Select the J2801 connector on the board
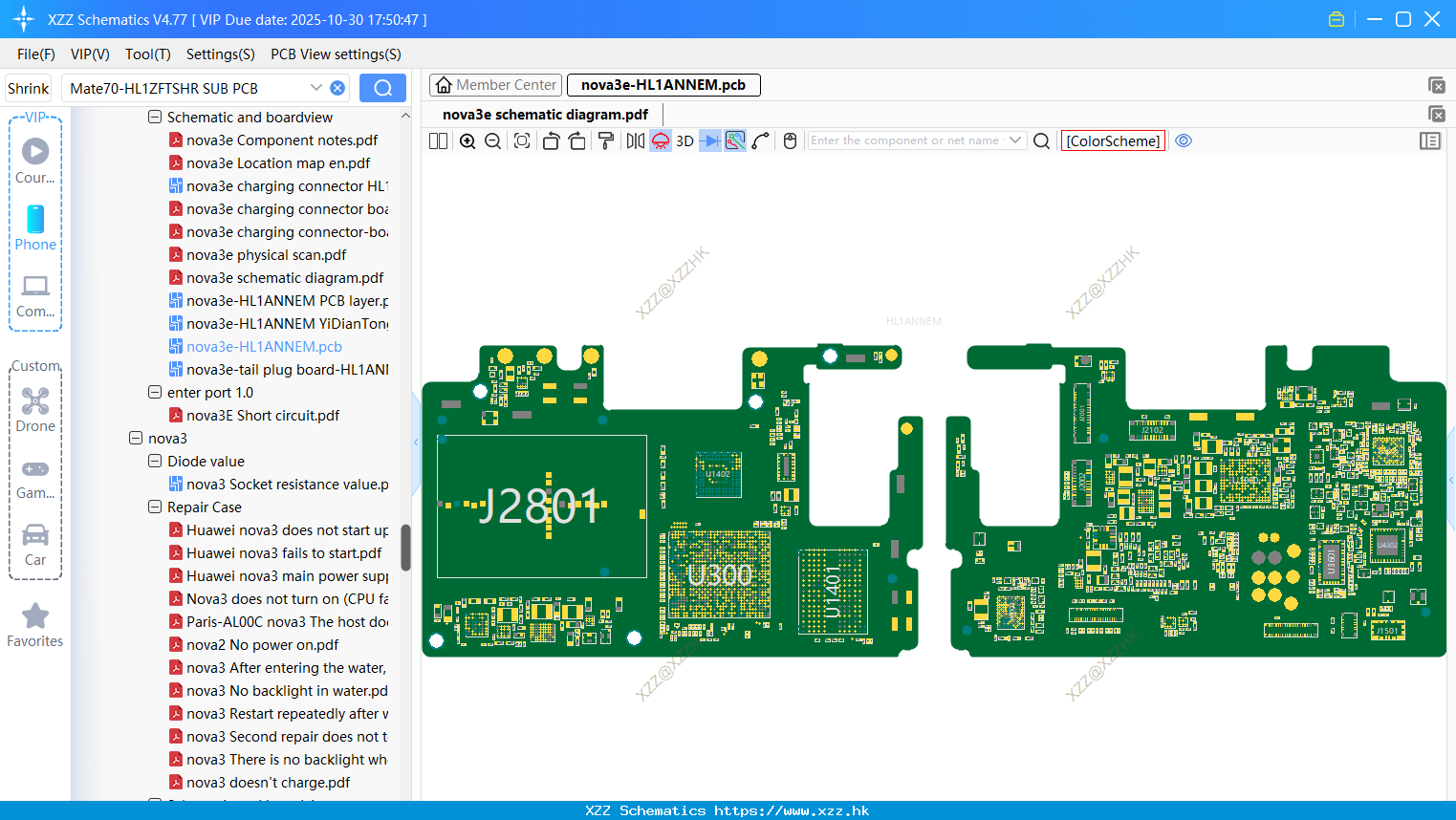 [x=541, y=506]
